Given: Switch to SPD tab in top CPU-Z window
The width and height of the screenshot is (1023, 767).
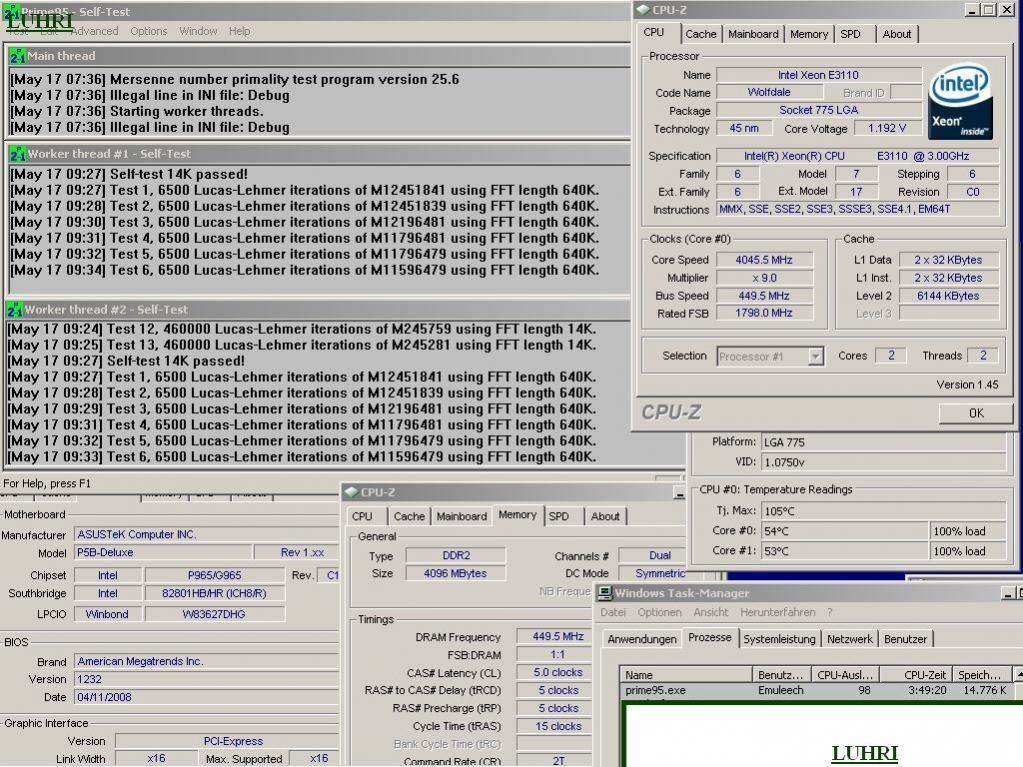Looking at the screenshot, I should 850,34.
